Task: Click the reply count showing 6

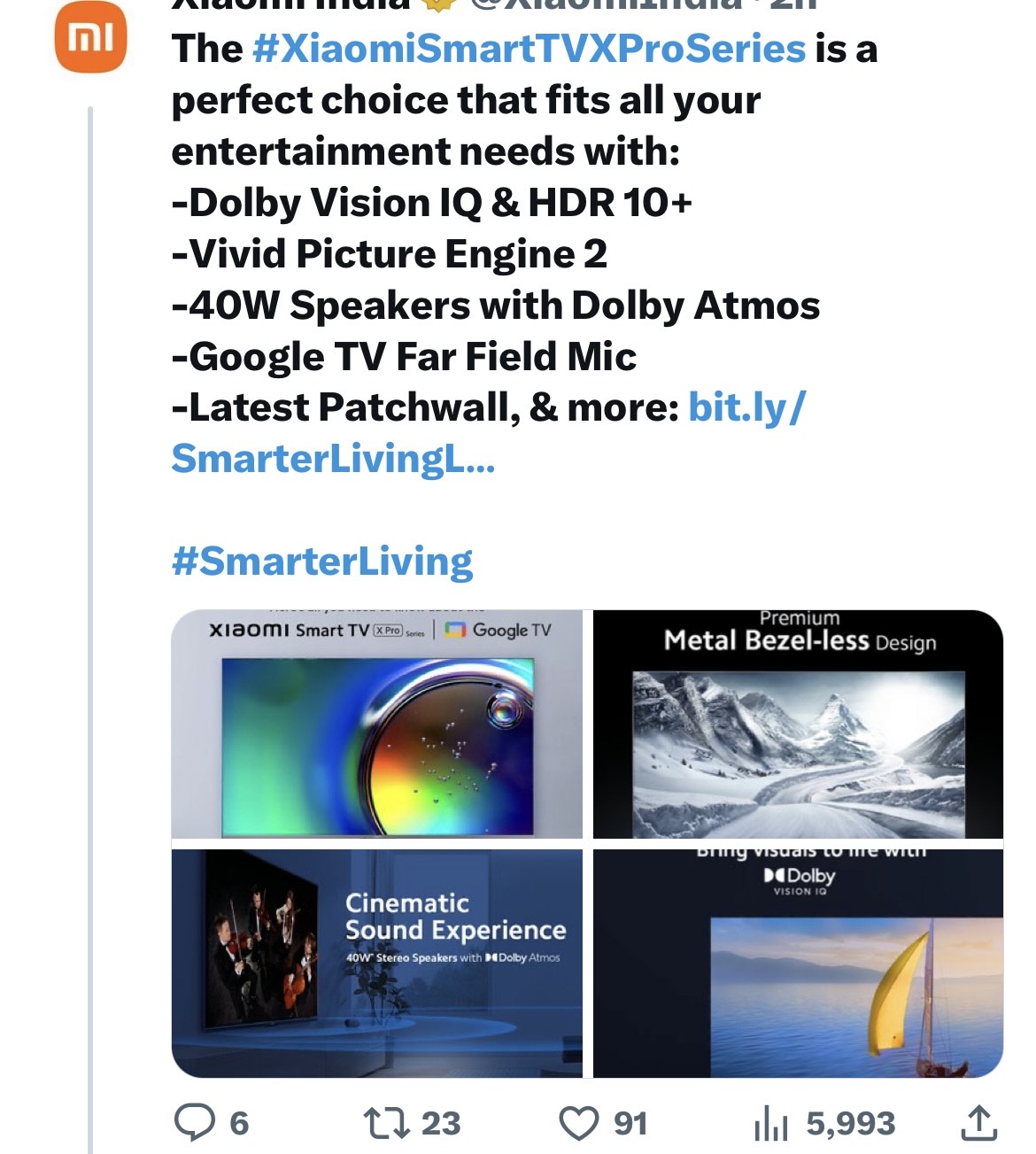Action: pos(239,1123)
